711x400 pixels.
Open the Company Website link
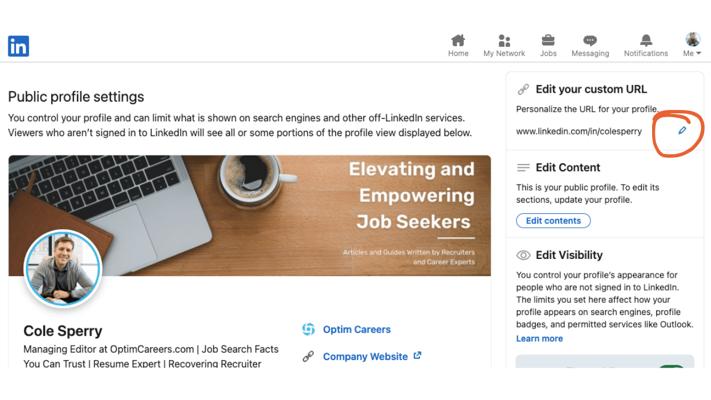pyautogui.click(x=365, y=356)
